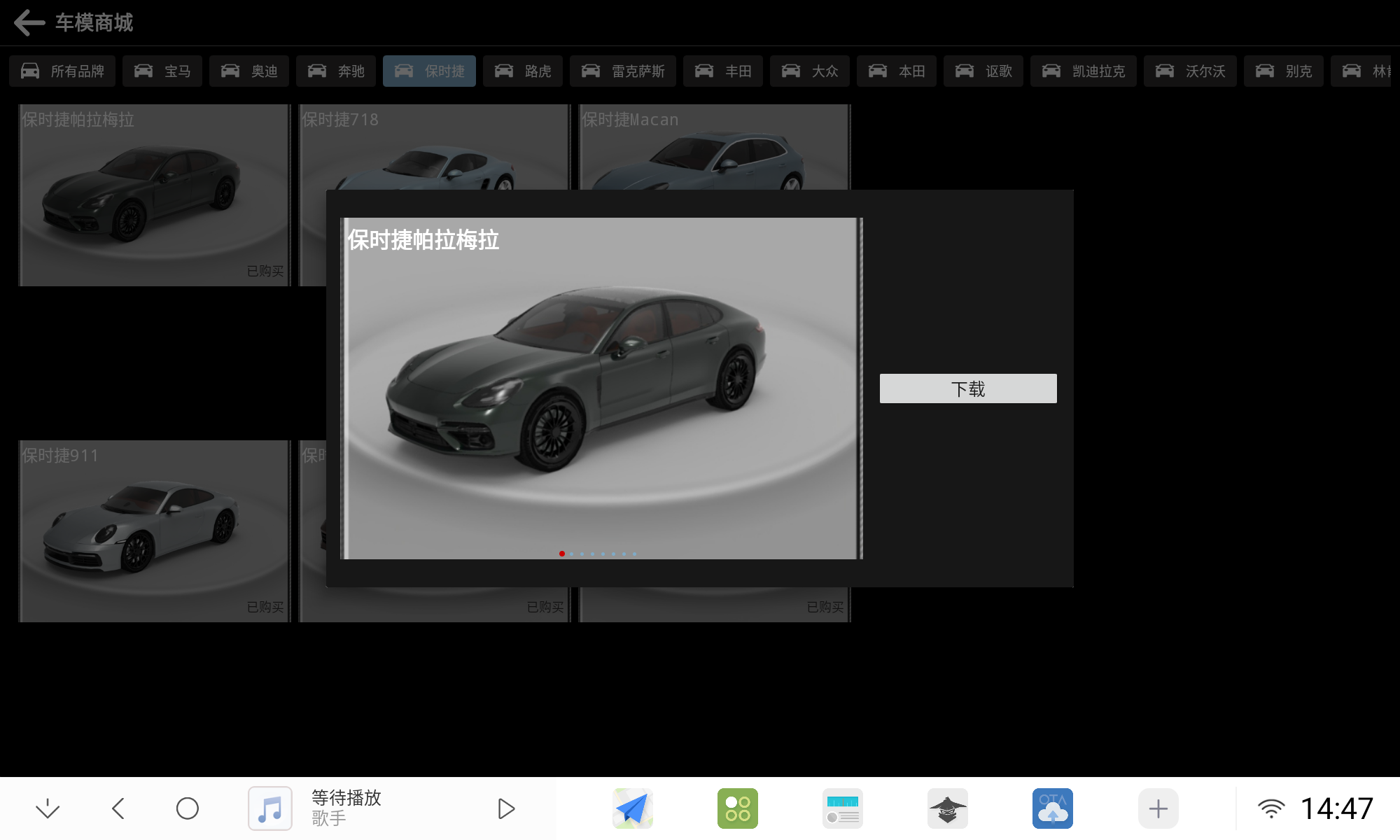Open the 本田 brand tab
1400x840 pixels.
point(897,71)
